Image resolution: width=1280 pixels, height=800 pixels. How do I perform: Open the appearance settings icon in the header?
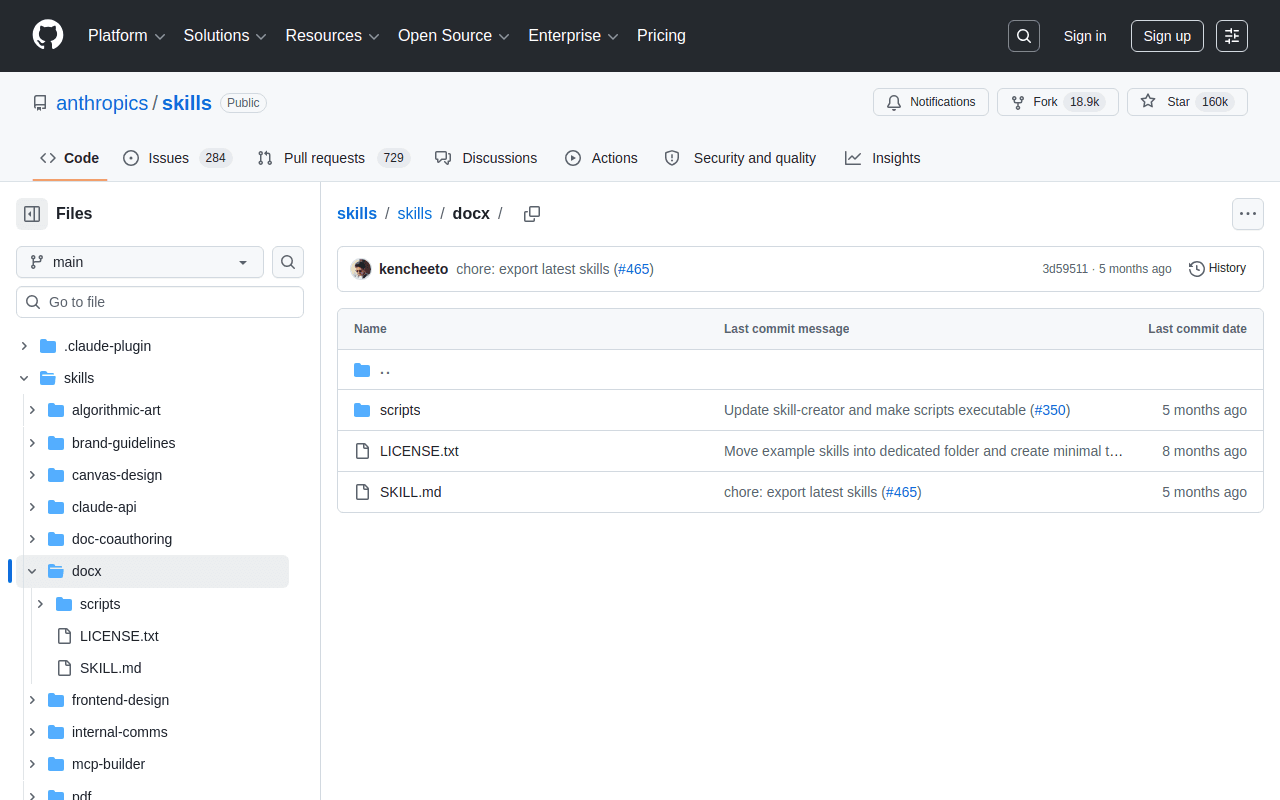[1232, 36]
